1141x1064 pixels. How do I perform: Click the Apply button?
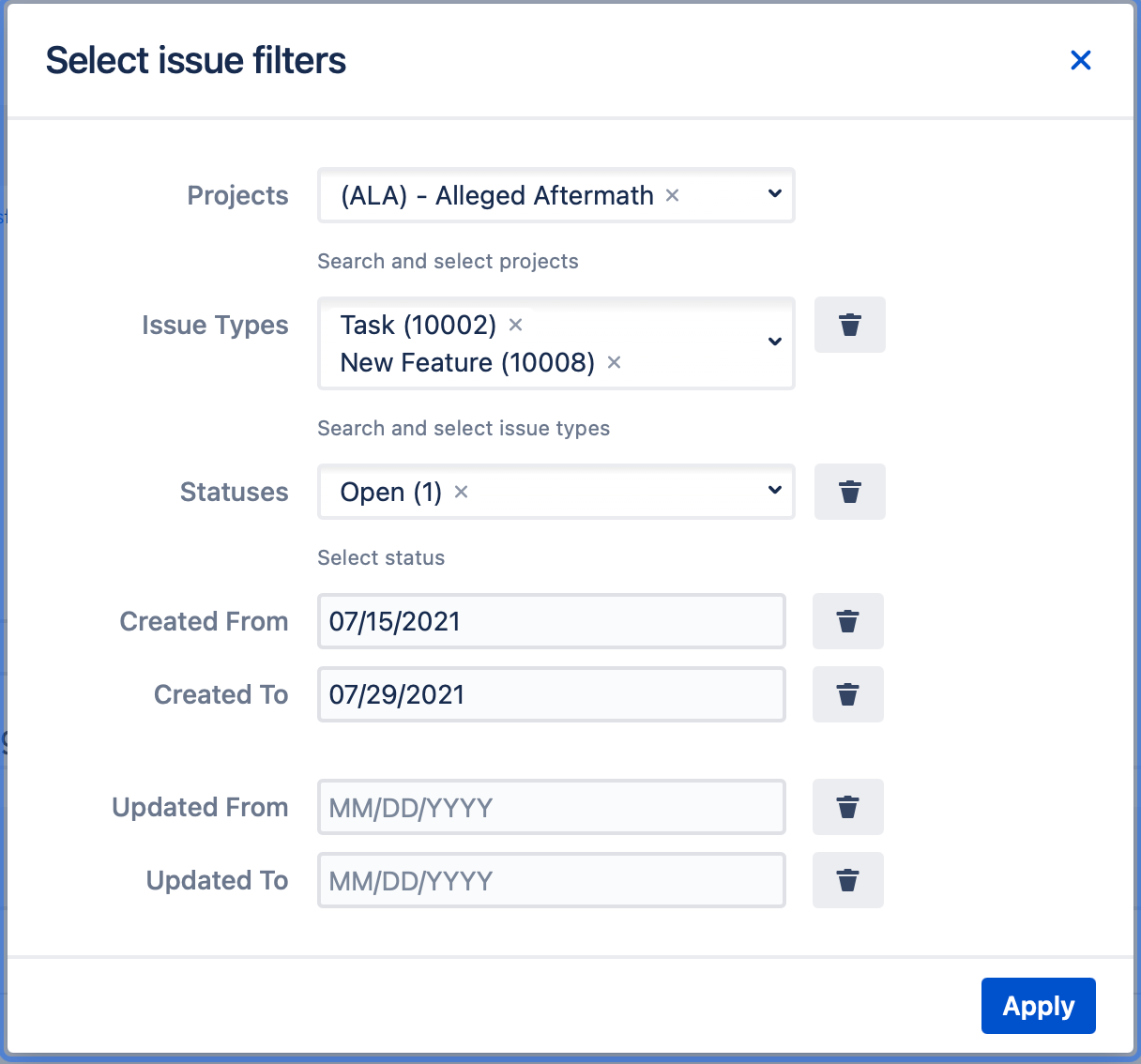point(1038,1005)
